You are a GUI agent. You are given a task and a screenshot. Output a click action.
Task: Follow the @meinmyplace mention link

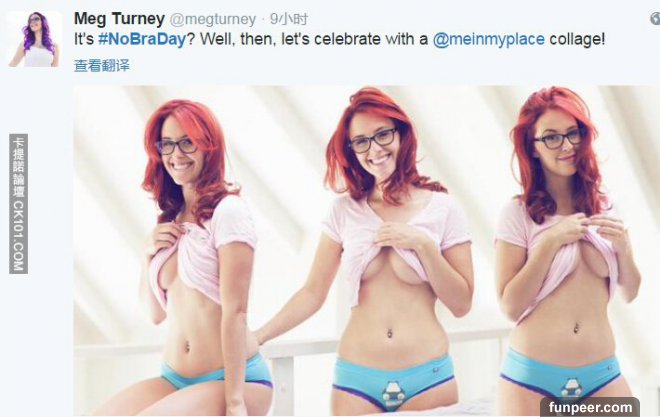489,39
